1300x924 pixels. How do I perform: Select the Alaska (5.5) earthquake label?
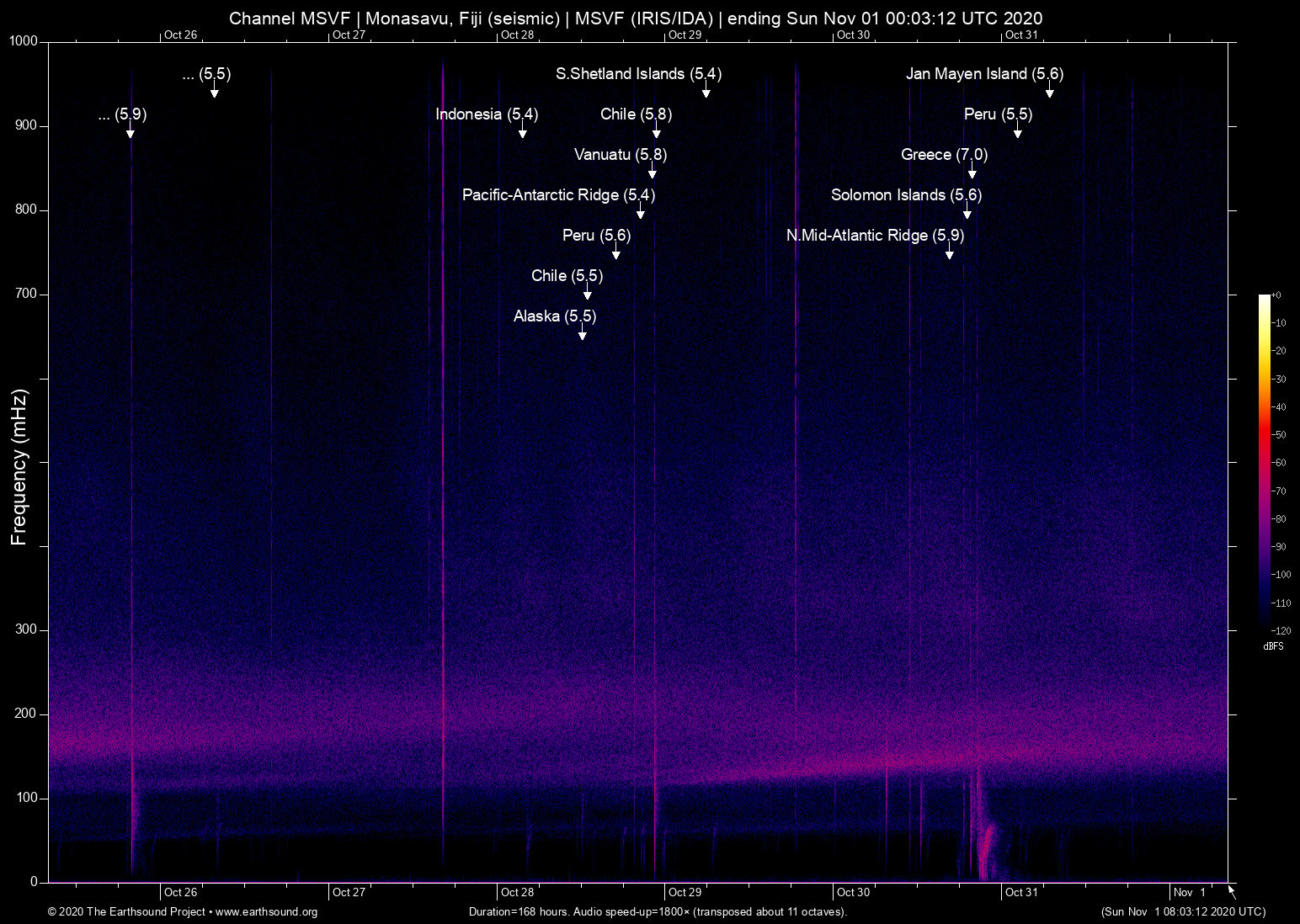(555, 316)
